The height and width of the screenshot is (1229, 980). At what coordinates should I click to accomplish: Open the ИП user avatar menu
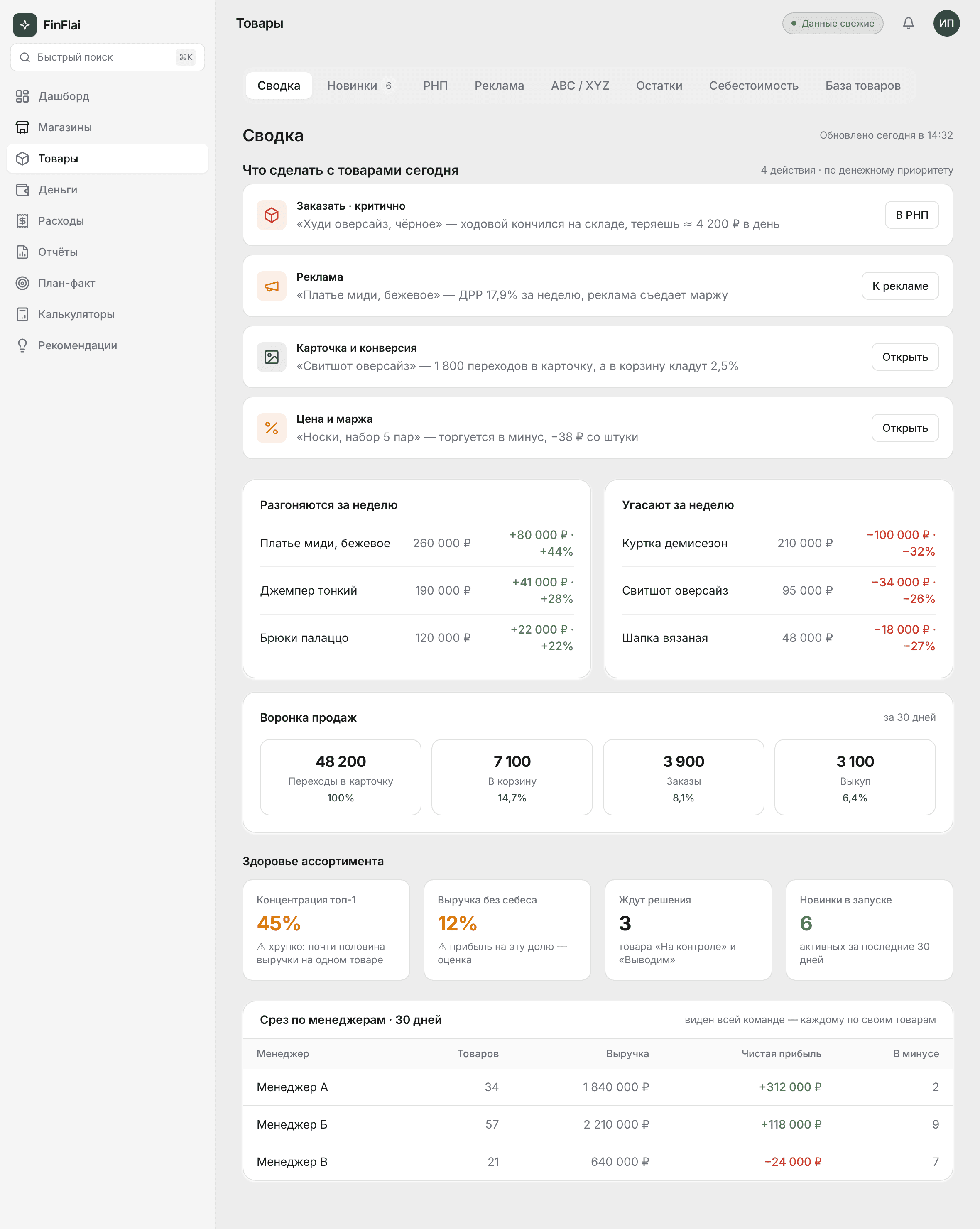tap(946, 23)
